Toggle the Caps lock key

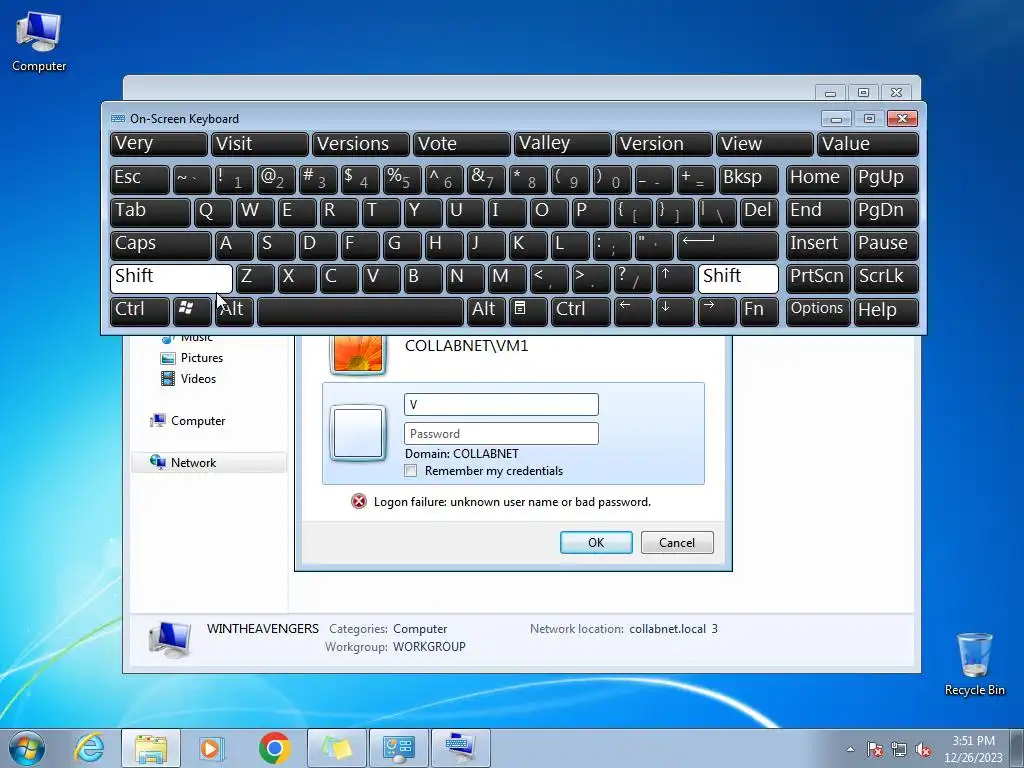coord(161,244)
